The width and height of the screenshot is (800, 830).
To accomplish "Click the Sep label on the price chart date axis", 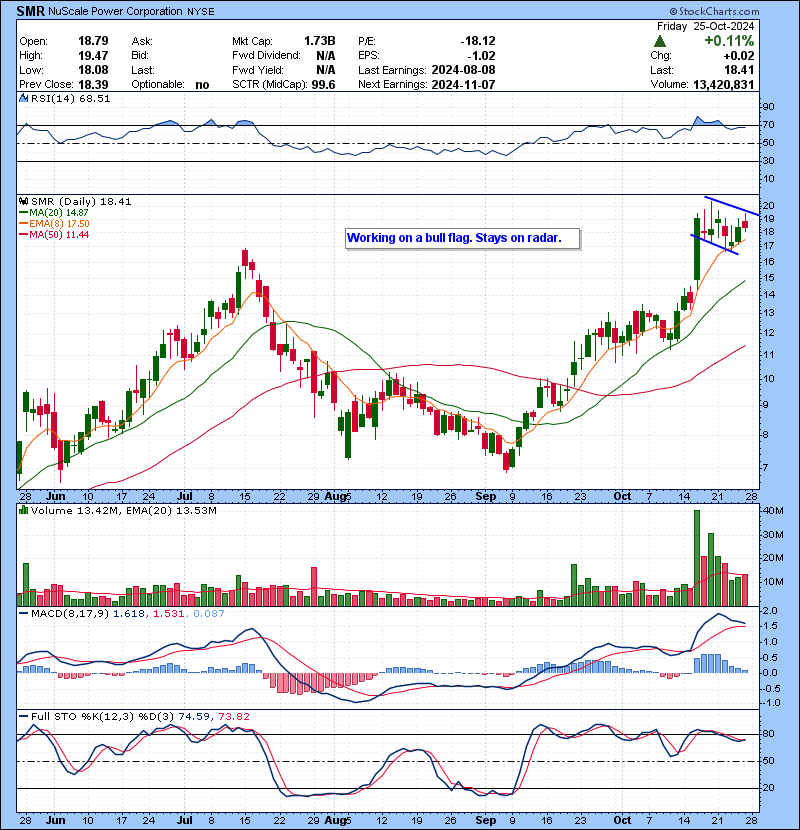I will (486, 497).
